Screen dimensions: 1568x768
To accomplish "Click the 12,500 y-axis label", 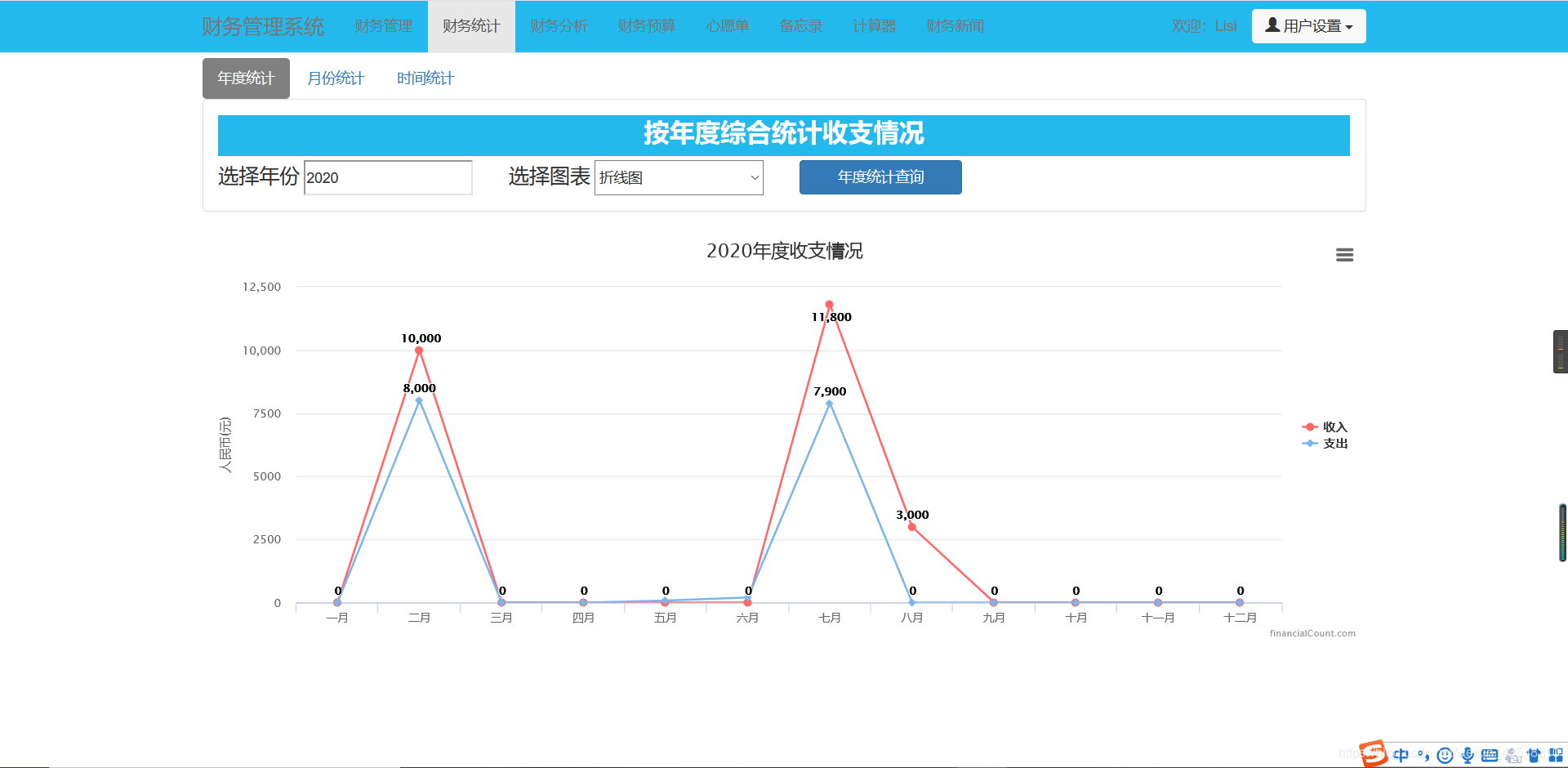I will click(261, 287).
